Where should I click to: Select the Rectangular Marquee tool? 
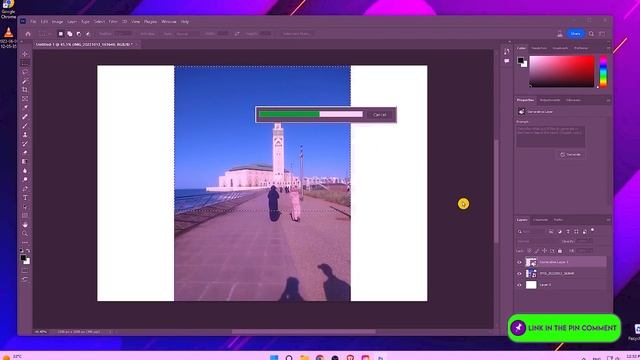25,63
